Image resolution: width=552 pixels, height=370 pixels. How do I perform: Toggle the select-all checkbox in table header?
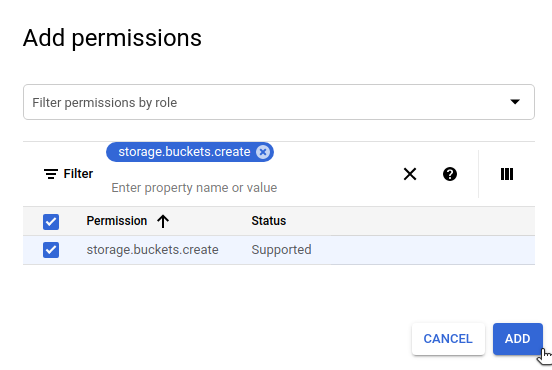coord(51,222)
